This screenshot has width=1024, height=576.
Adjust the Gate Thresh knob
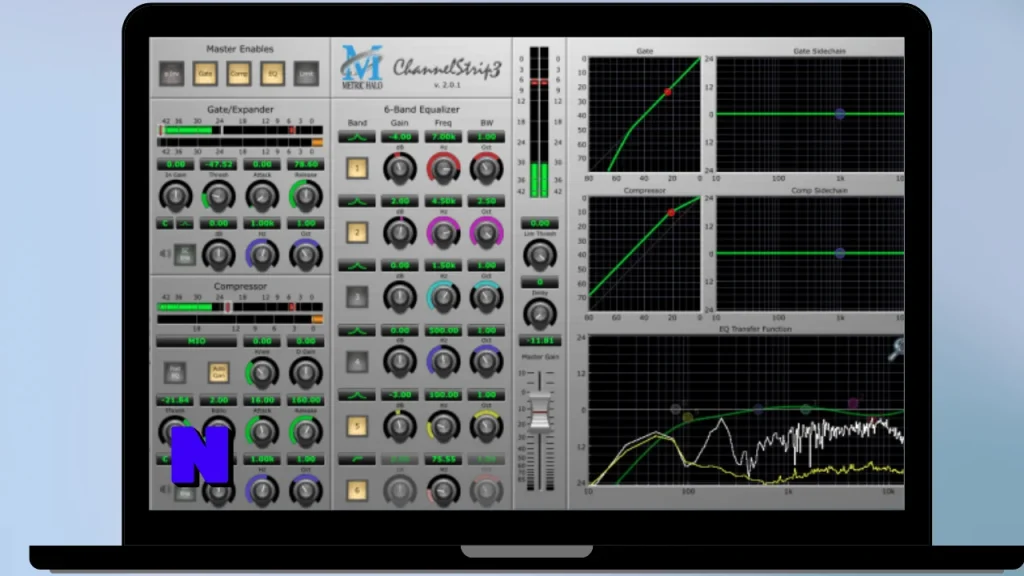pyautogui.click(x=218, y=196)
